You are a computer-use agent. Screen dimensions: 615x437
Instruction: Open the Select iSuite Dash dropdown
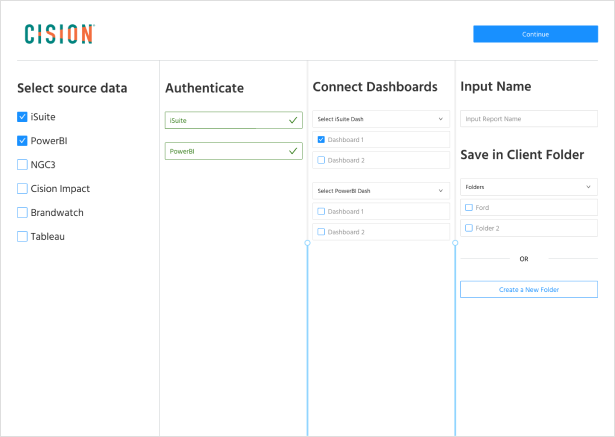point(381,119)
